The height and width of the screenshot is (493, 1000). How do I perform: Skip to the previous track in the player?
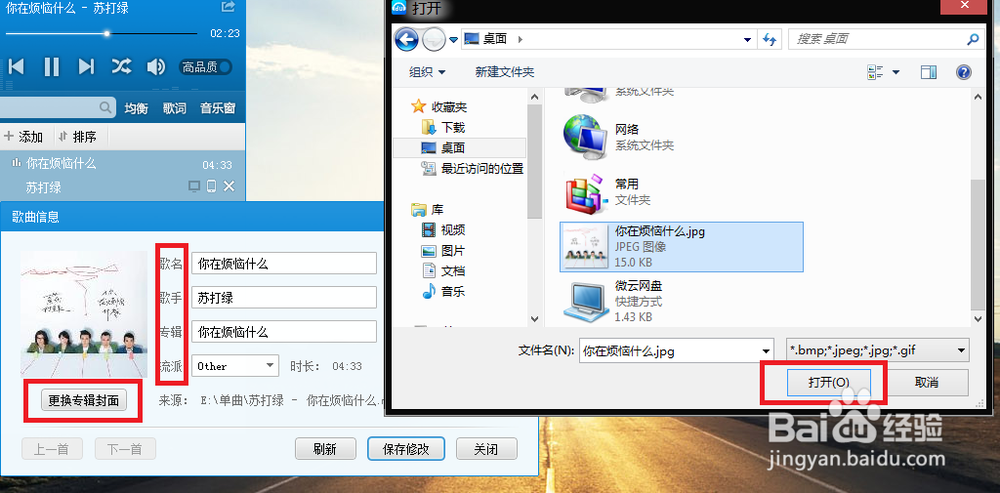tap(16, 66)
